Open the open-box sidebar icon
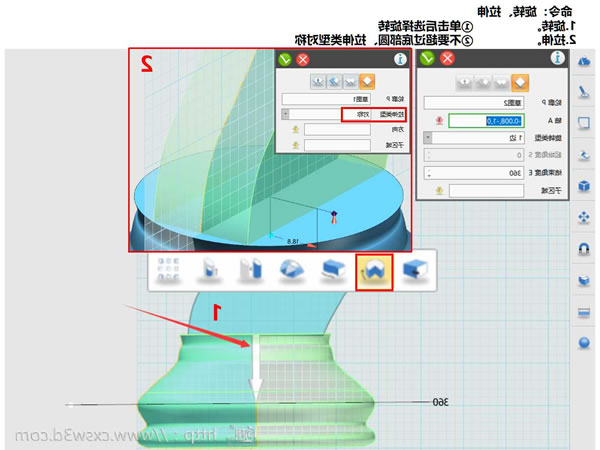The height and width of the screenshot is (450, 600). 584,280
